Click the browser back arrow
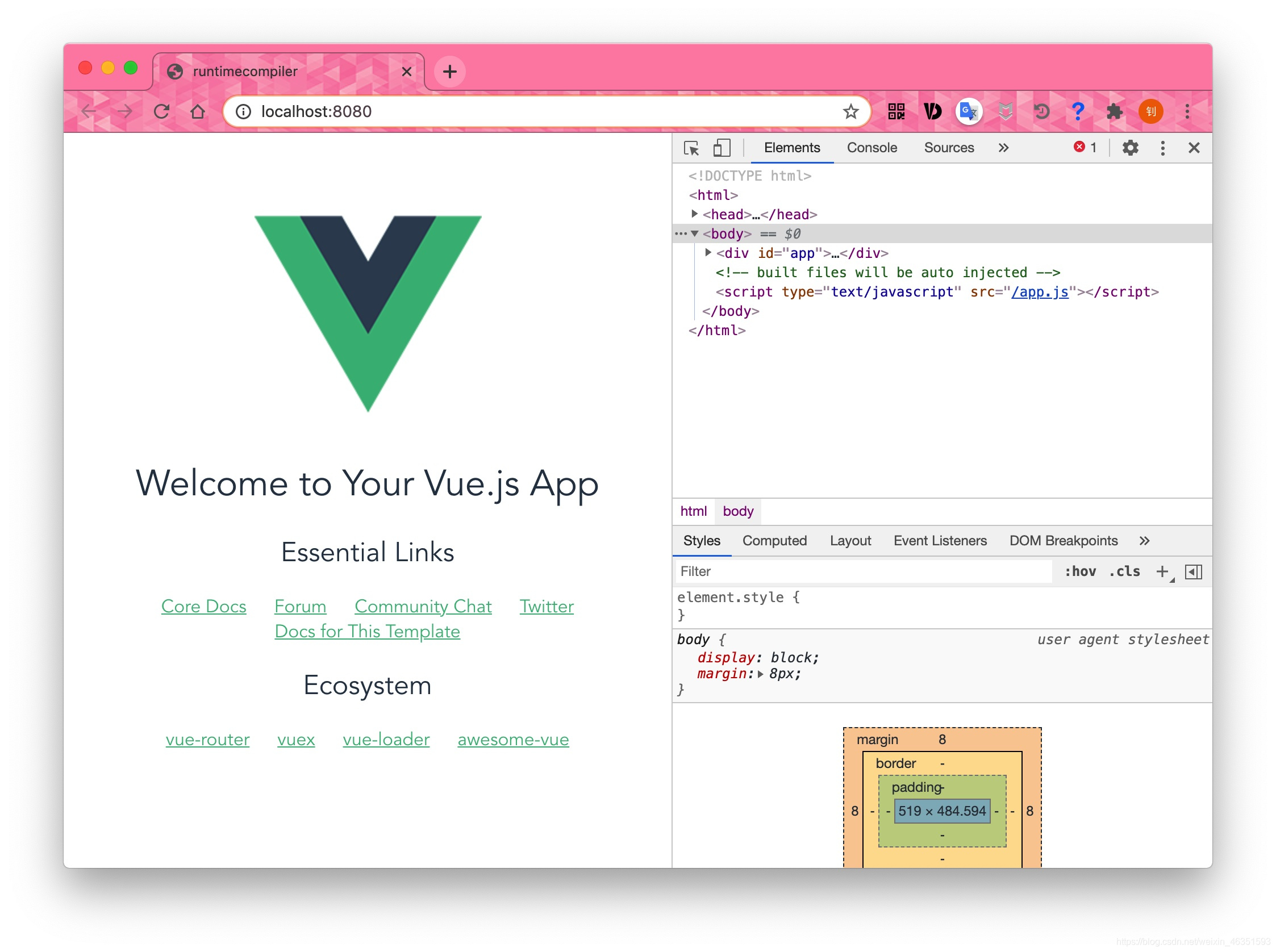This screenshot has height=952, width=1276. point(88,111)
